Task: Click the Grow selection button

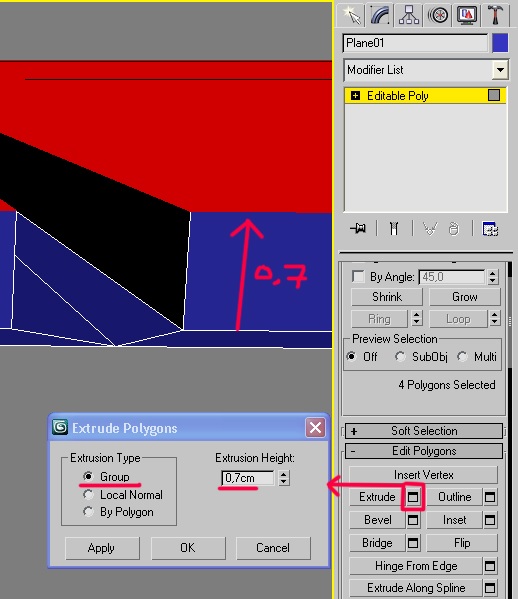Action: 465,297
